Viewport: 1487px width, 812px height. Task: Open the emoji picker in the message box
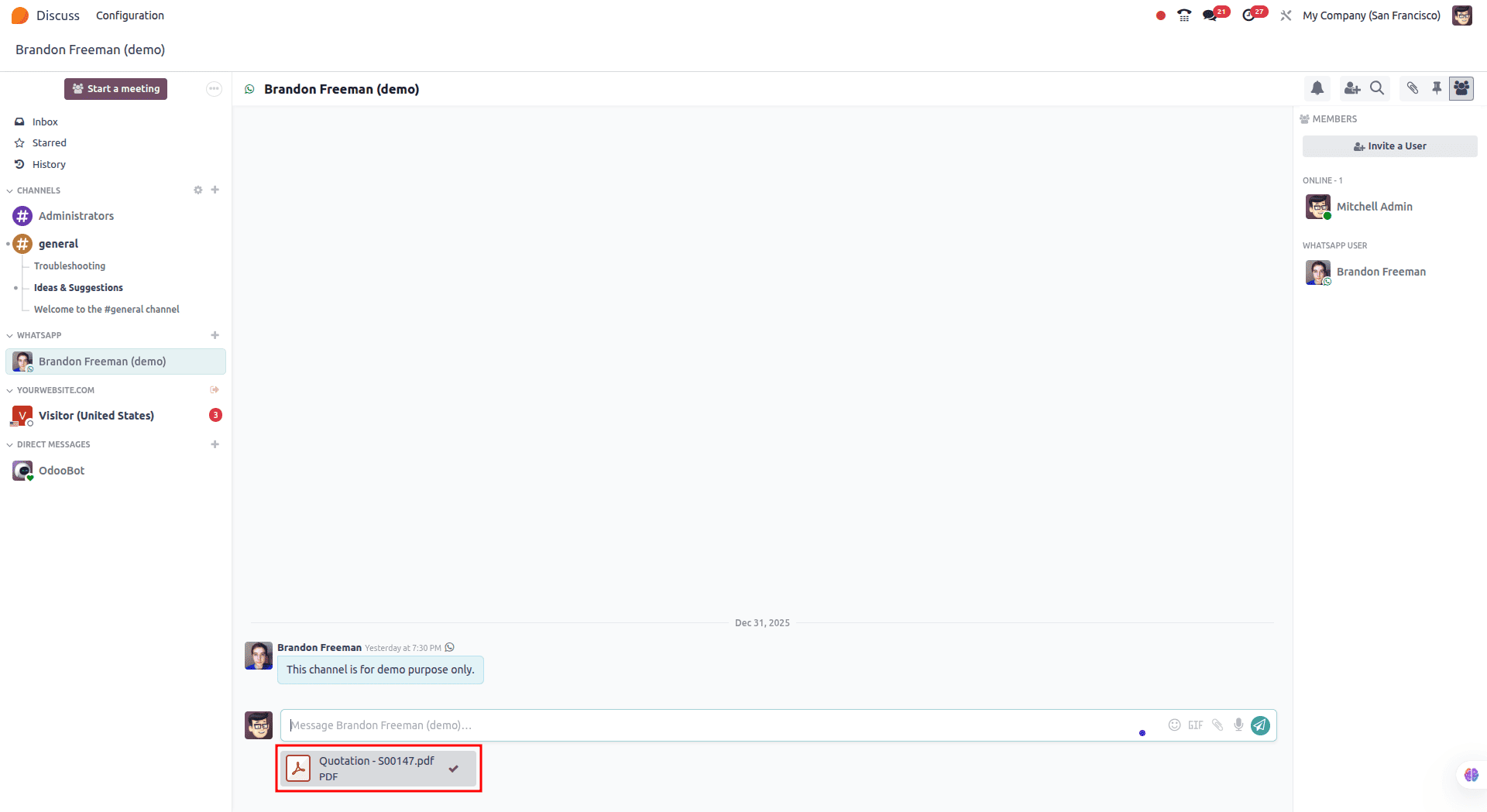point(1174,725)
